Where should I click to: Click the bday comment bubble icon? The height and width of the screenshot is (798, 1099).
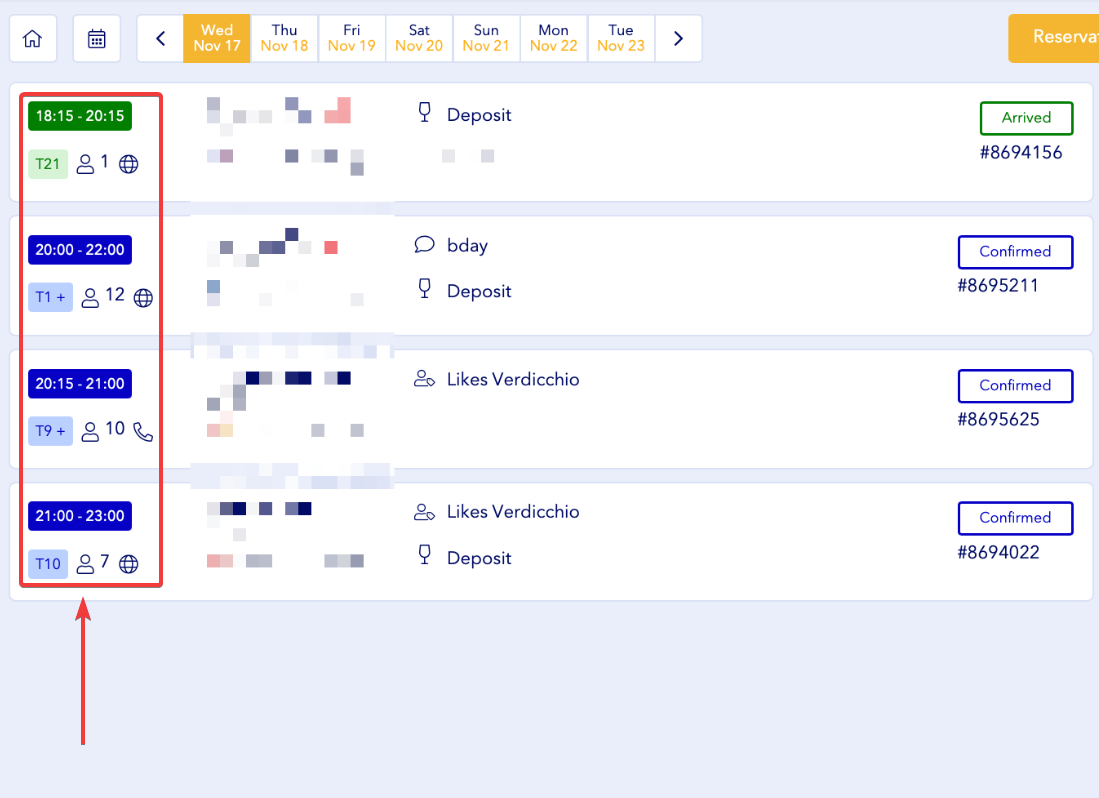coord(424,245)
